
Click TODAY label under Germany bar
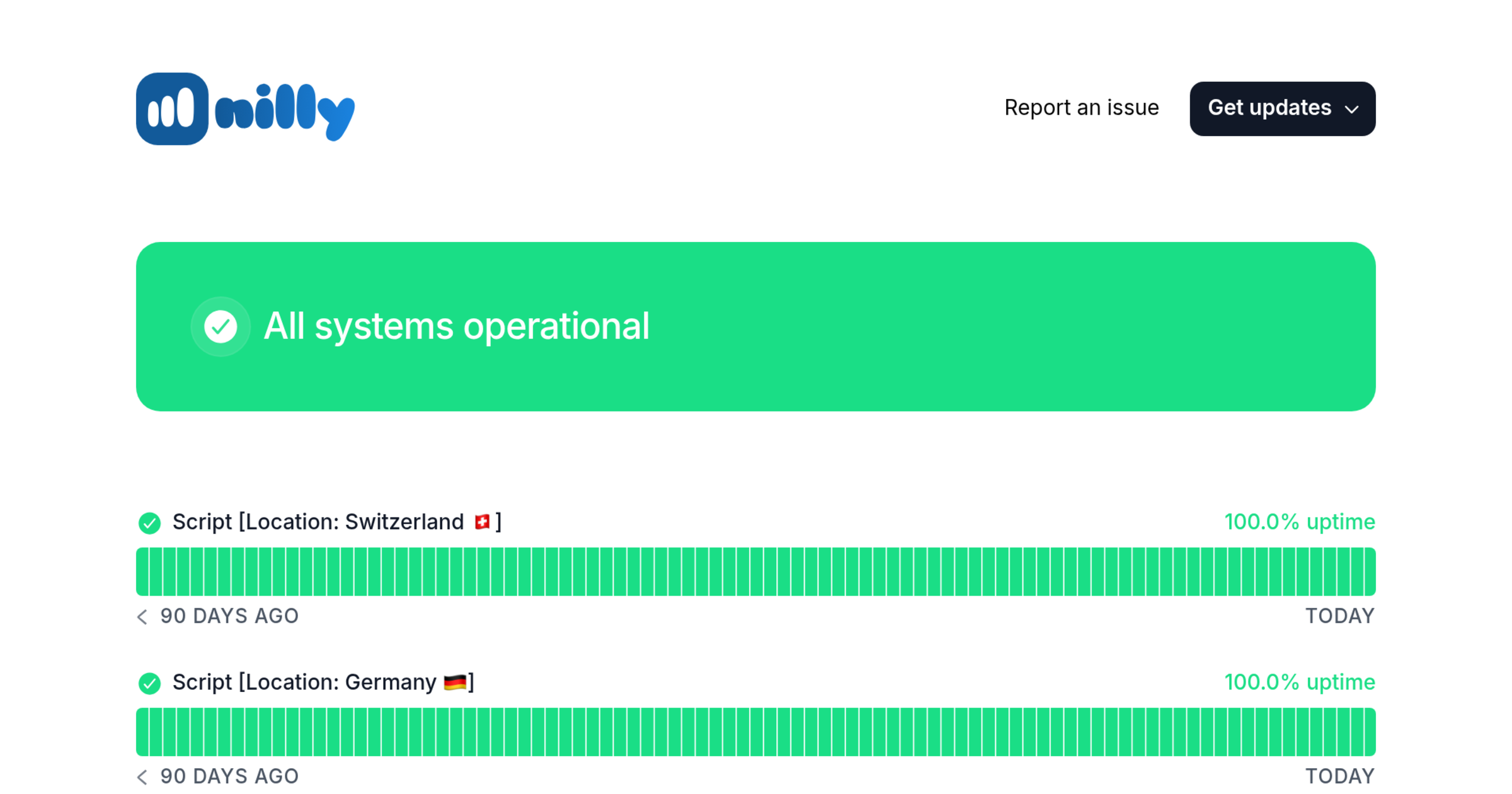click(1340, 776)
